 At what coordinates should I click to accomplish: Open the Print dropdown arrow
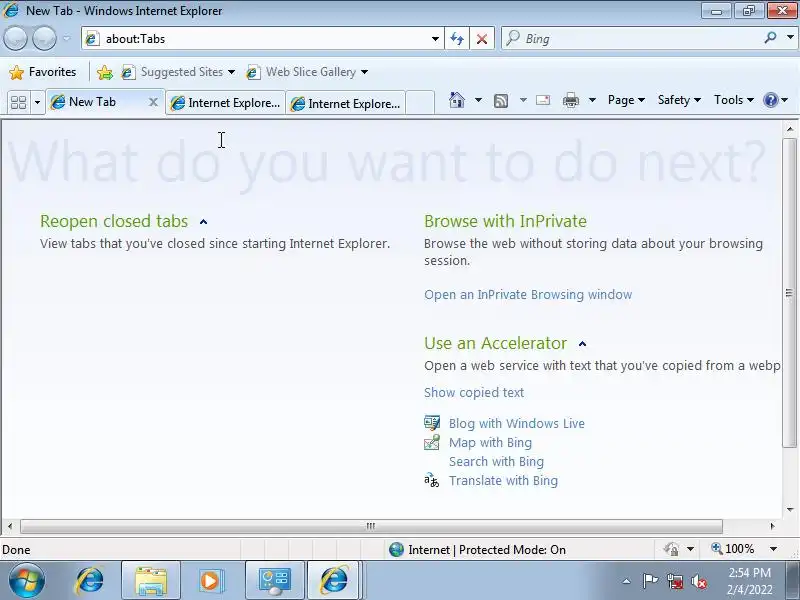[592, 100]
